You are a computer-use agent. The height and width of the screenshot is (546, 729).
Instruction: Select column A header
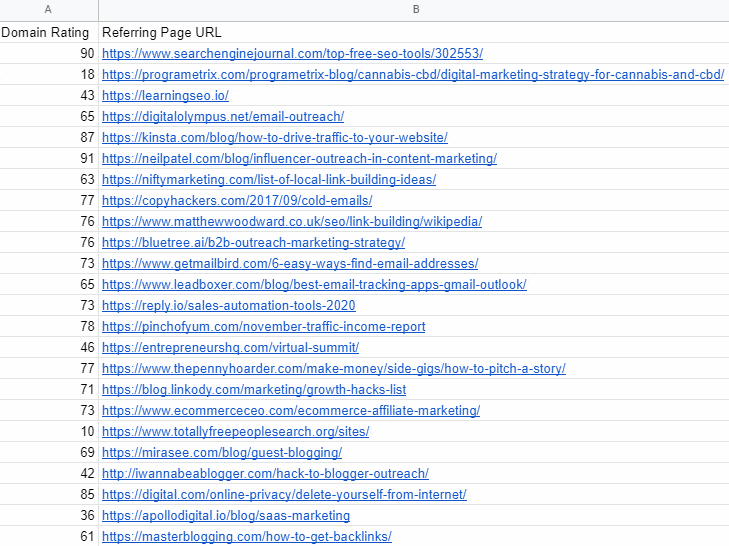49,10
